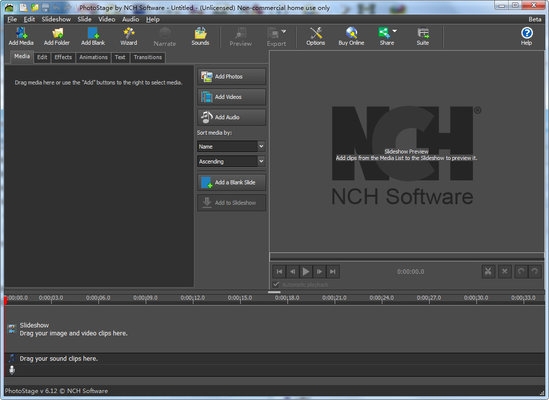This screenshot has height=400, width=549.
Task: Expand the Share dropdown arrow
Action: (x=395, y=31)
